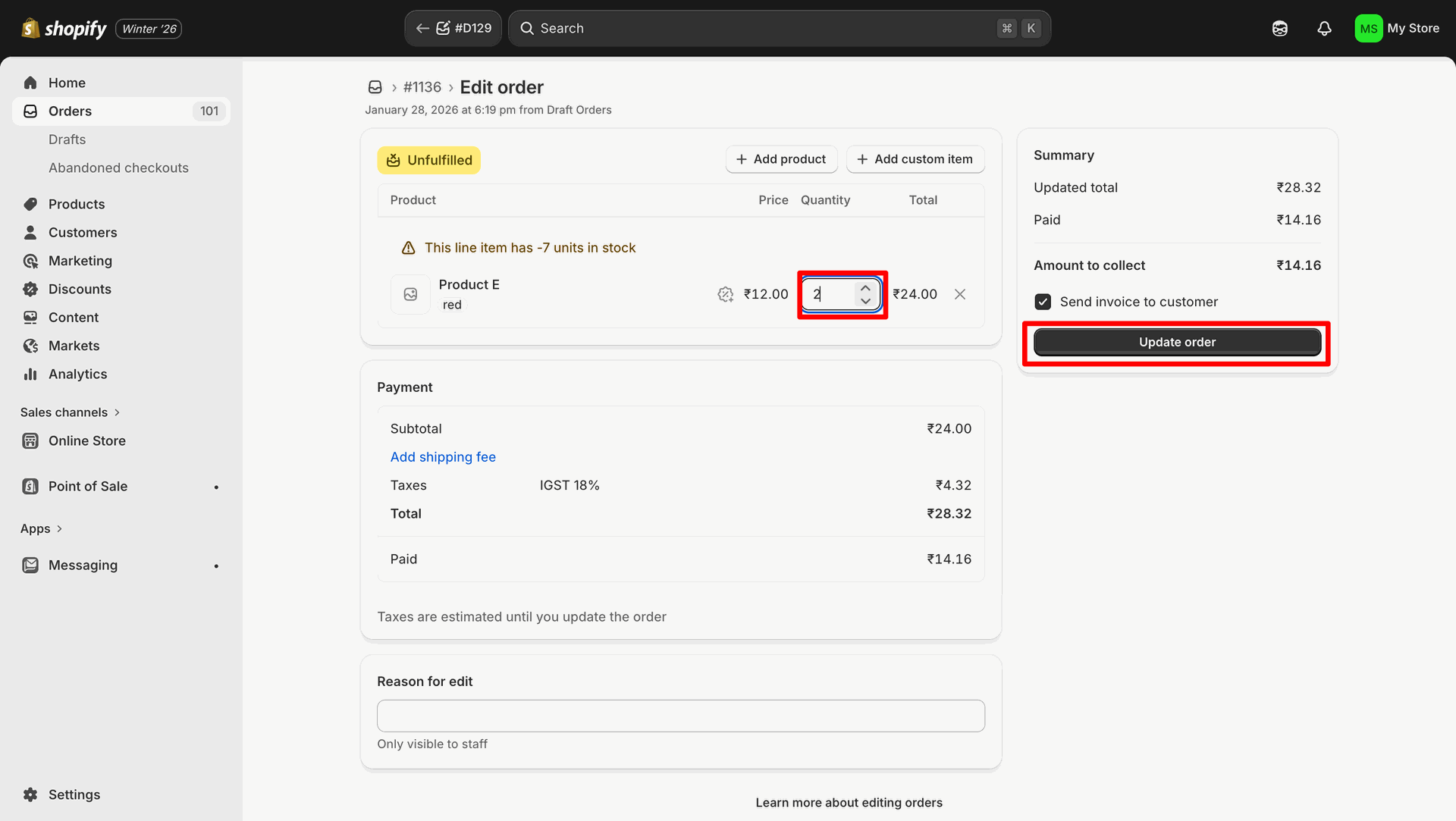
Task: Open Settings from the sidebar
Action: tap(74, 794)
